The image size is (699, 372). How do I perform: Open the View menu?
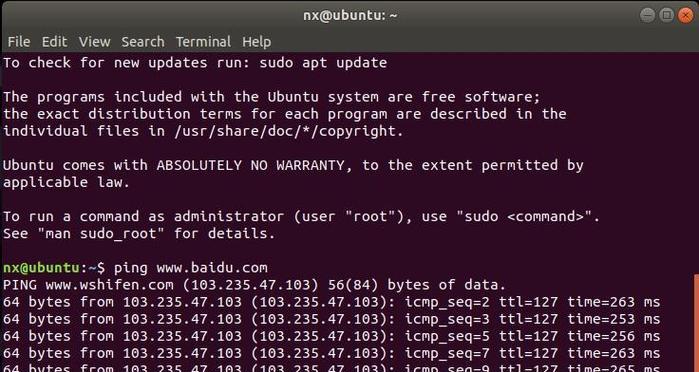pos(95,42)
